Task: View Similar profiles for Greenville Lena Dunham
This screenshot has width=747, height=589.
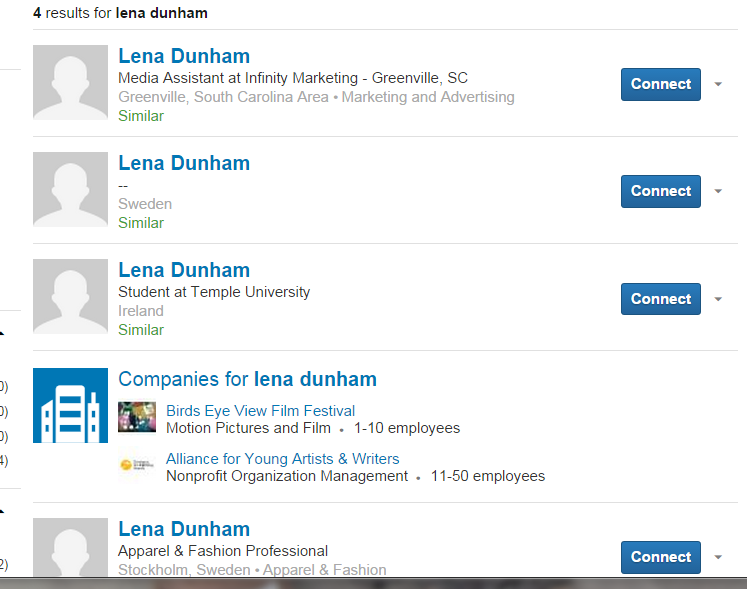Action: (141, 116)
